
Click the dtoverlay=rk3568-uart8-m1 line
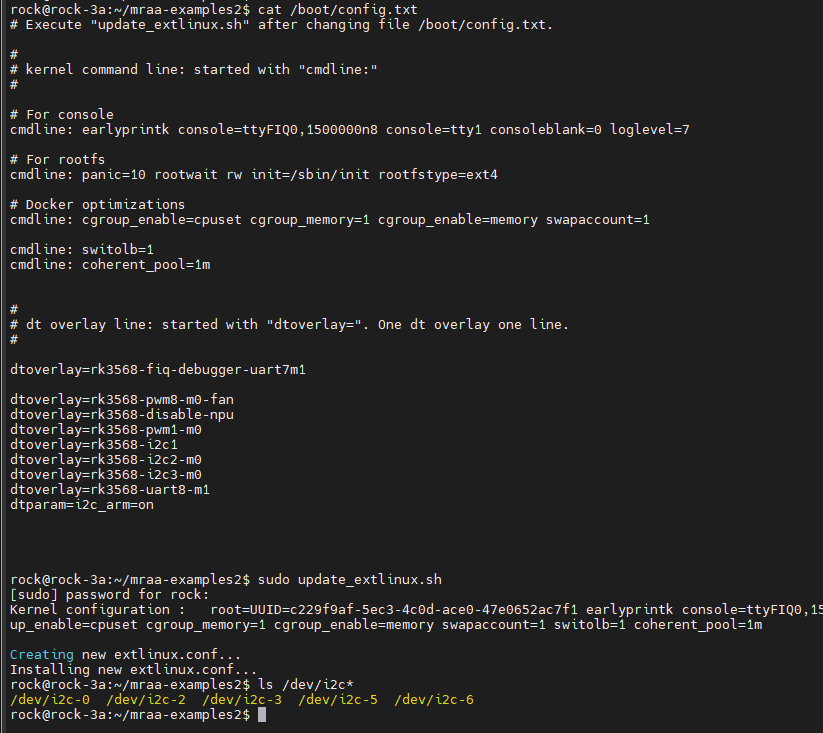point(110,490)
